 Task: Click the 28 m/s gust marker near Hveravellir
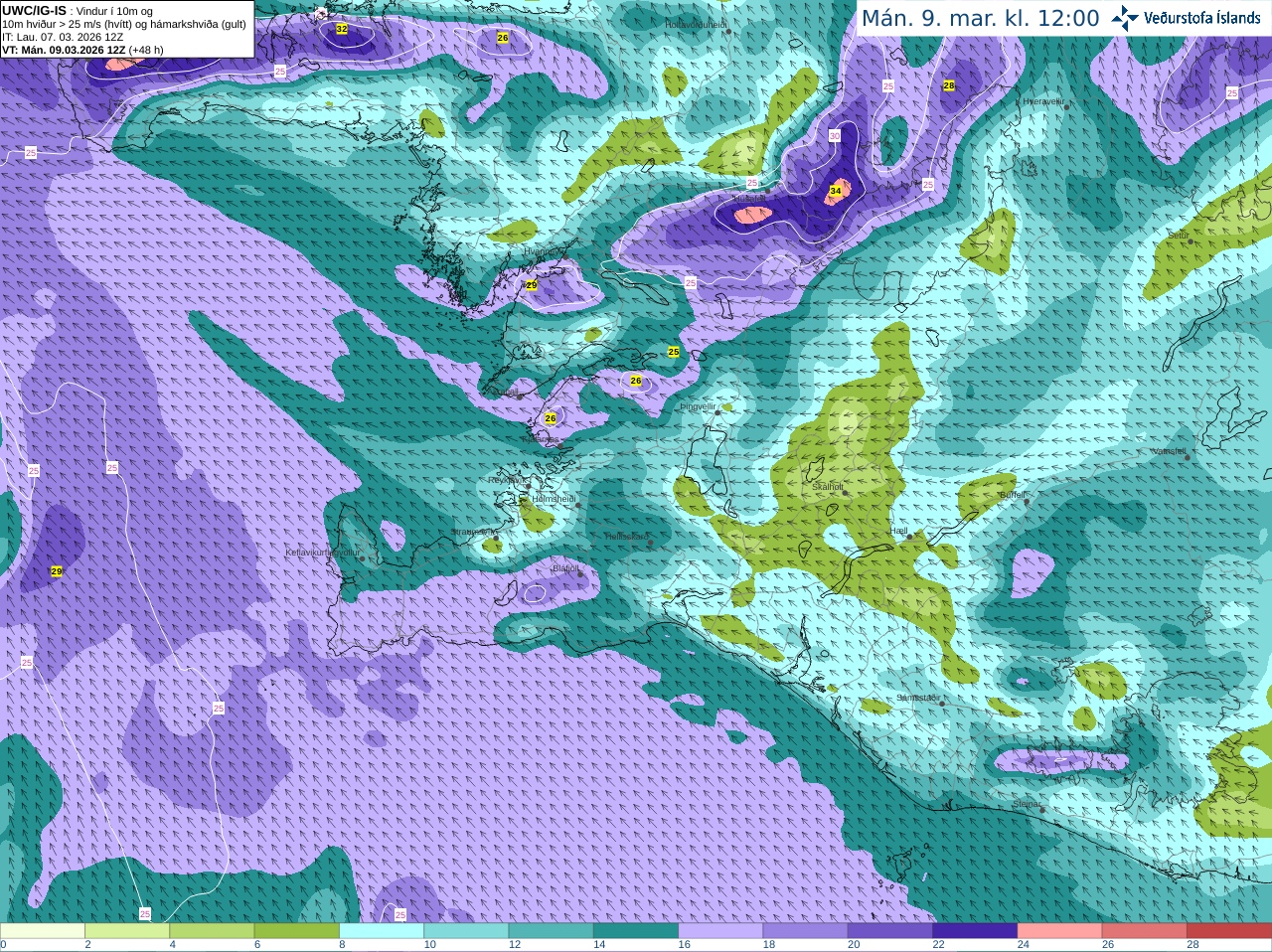949,85
